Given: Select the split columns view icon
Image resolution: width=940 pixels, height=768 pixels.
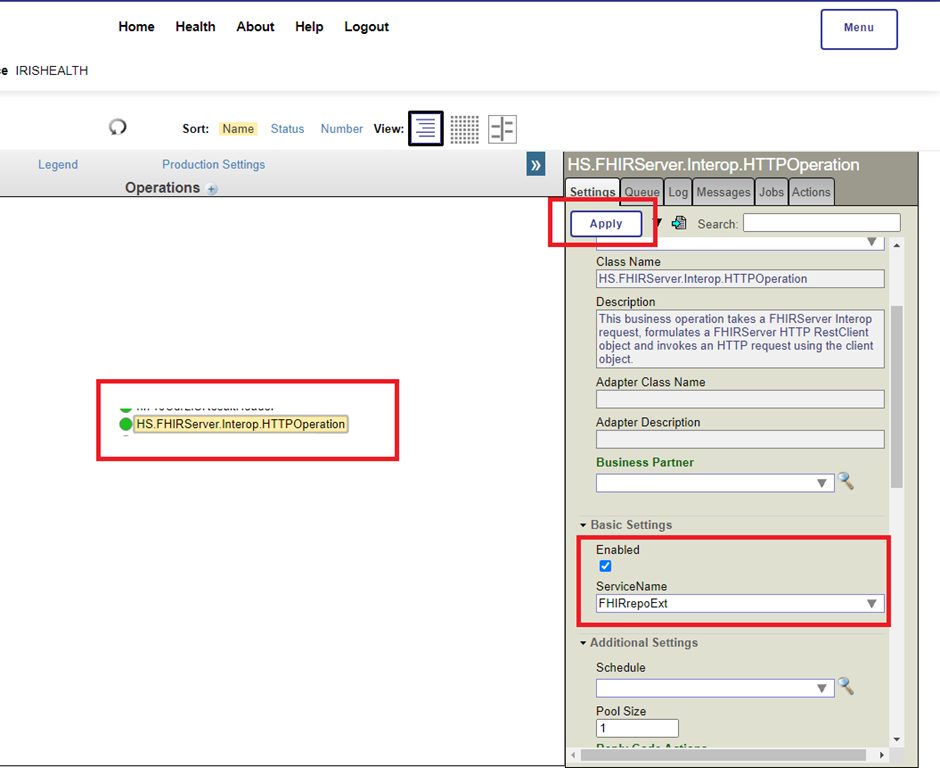Looking at the screenshot, I should point(502,128).
